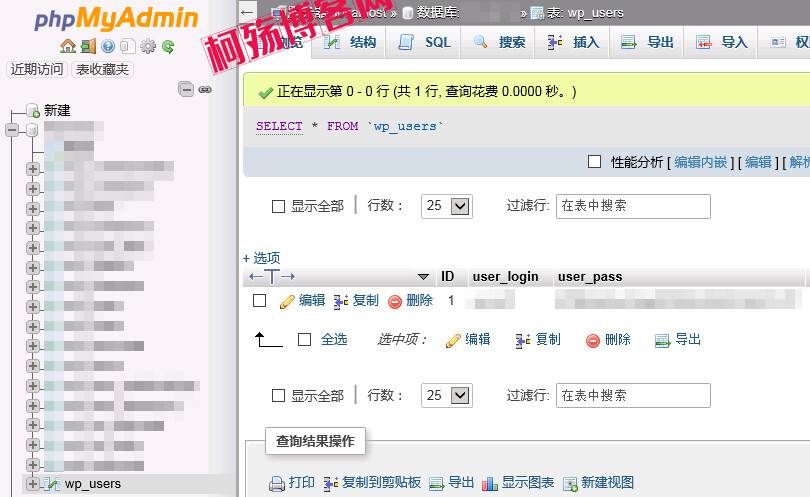
Task: Click 复制 text link in row 1
Action: [366, 301]
